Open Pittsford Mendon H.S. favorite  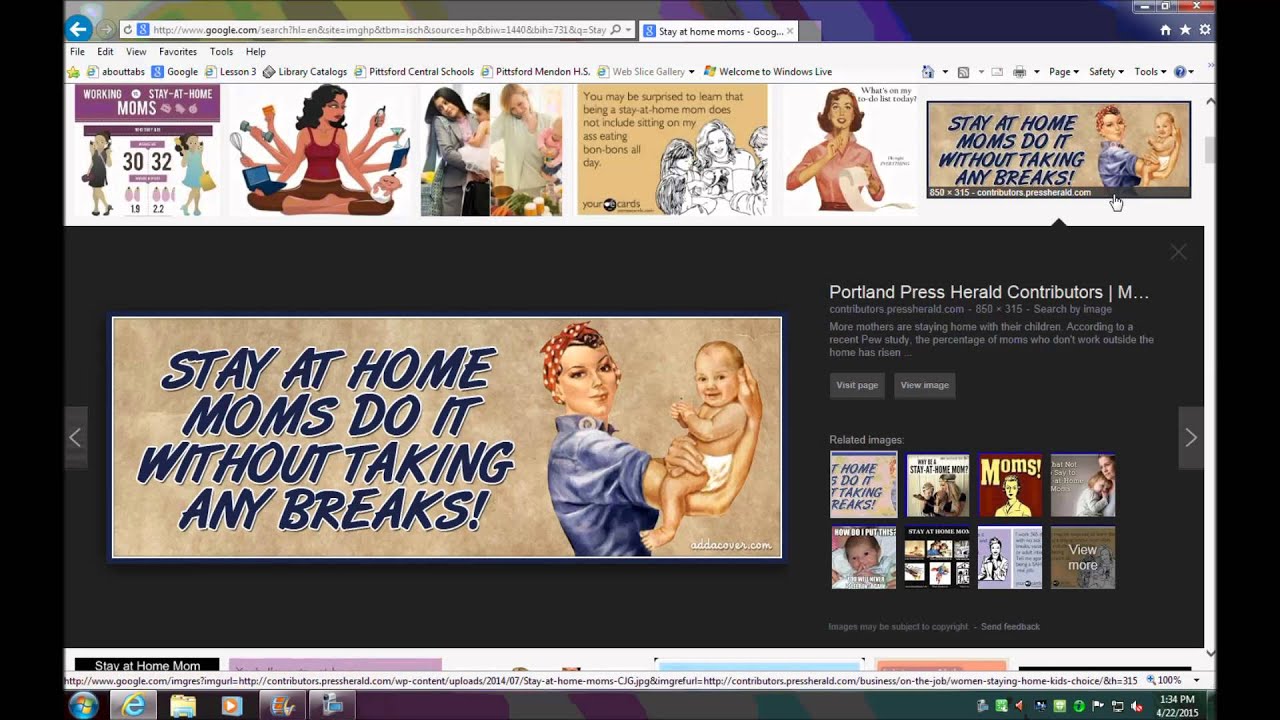tap(536, 72)
